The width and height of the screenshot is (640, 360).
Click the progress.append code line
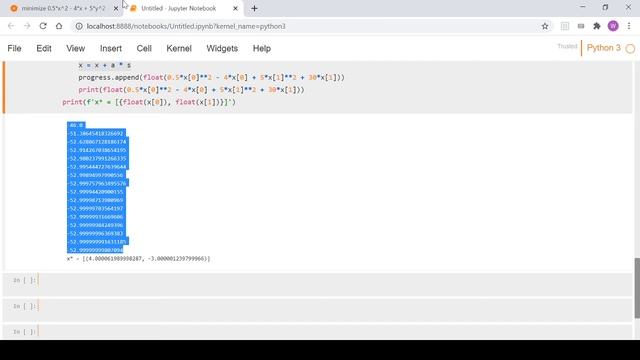click(x=211, y=78)
